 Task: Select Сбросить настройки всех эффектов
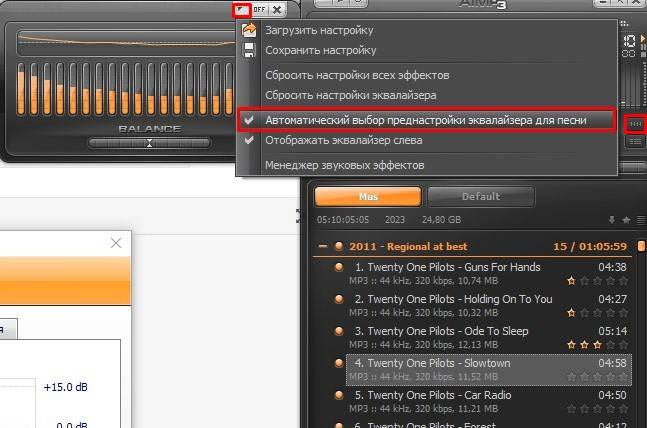[x=357, y=75]
